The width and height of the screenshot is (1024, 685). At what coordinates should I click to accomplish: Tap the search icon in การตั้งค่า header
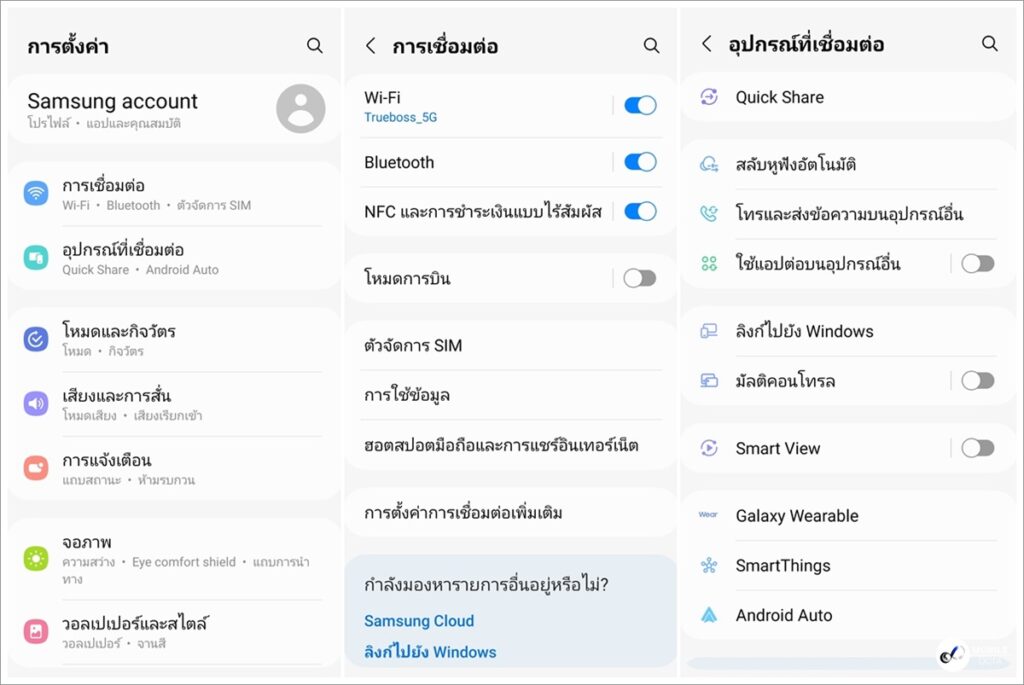(x=315, y=46)
